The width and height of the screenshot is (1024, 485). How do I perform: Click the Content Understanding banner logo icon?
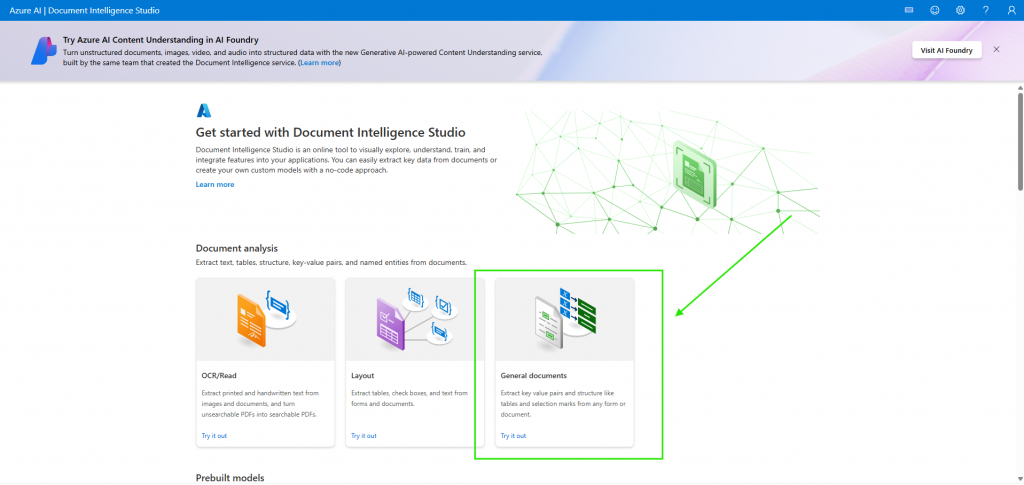43,50
